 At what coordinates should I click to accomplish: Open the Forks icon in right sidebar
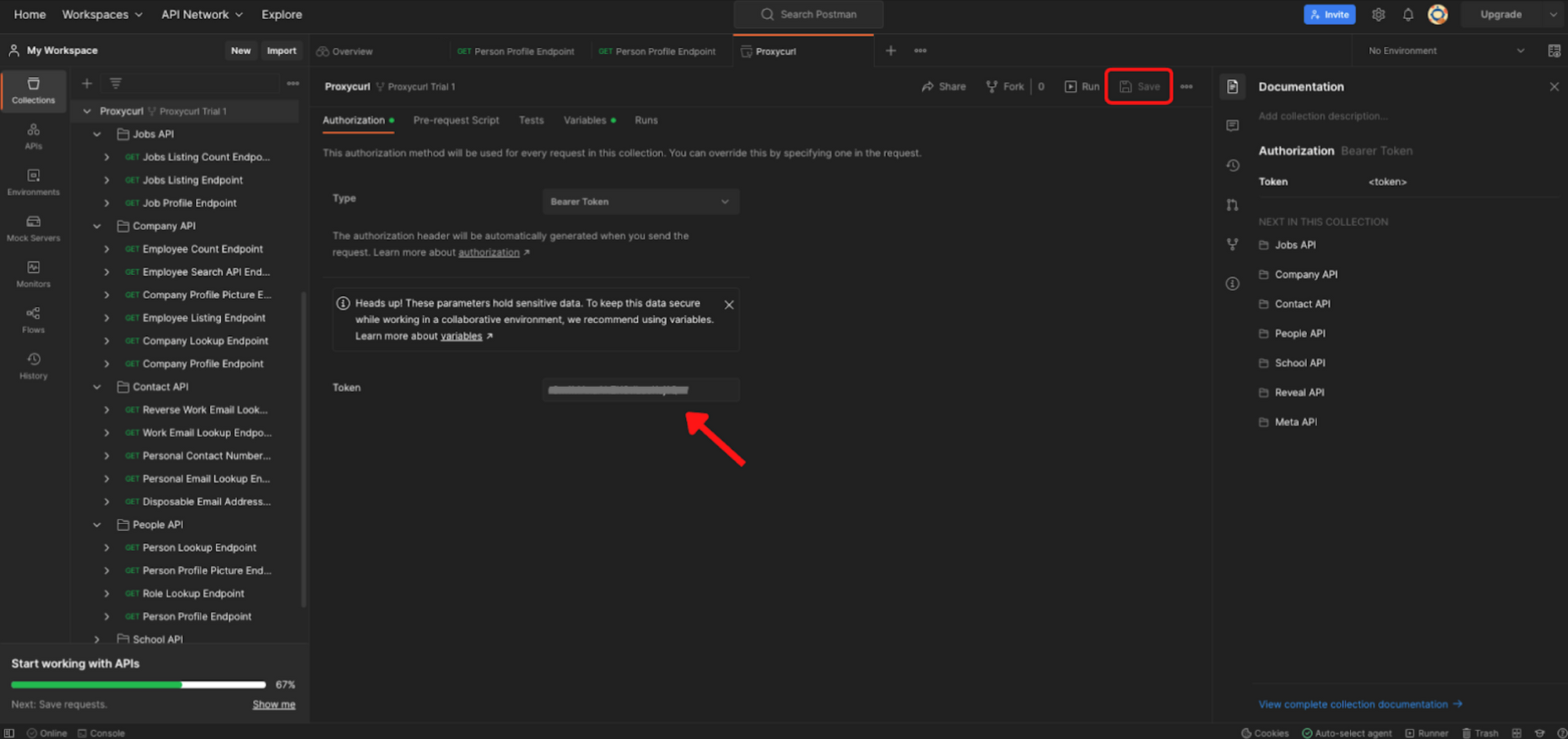tap(1232, 245)
